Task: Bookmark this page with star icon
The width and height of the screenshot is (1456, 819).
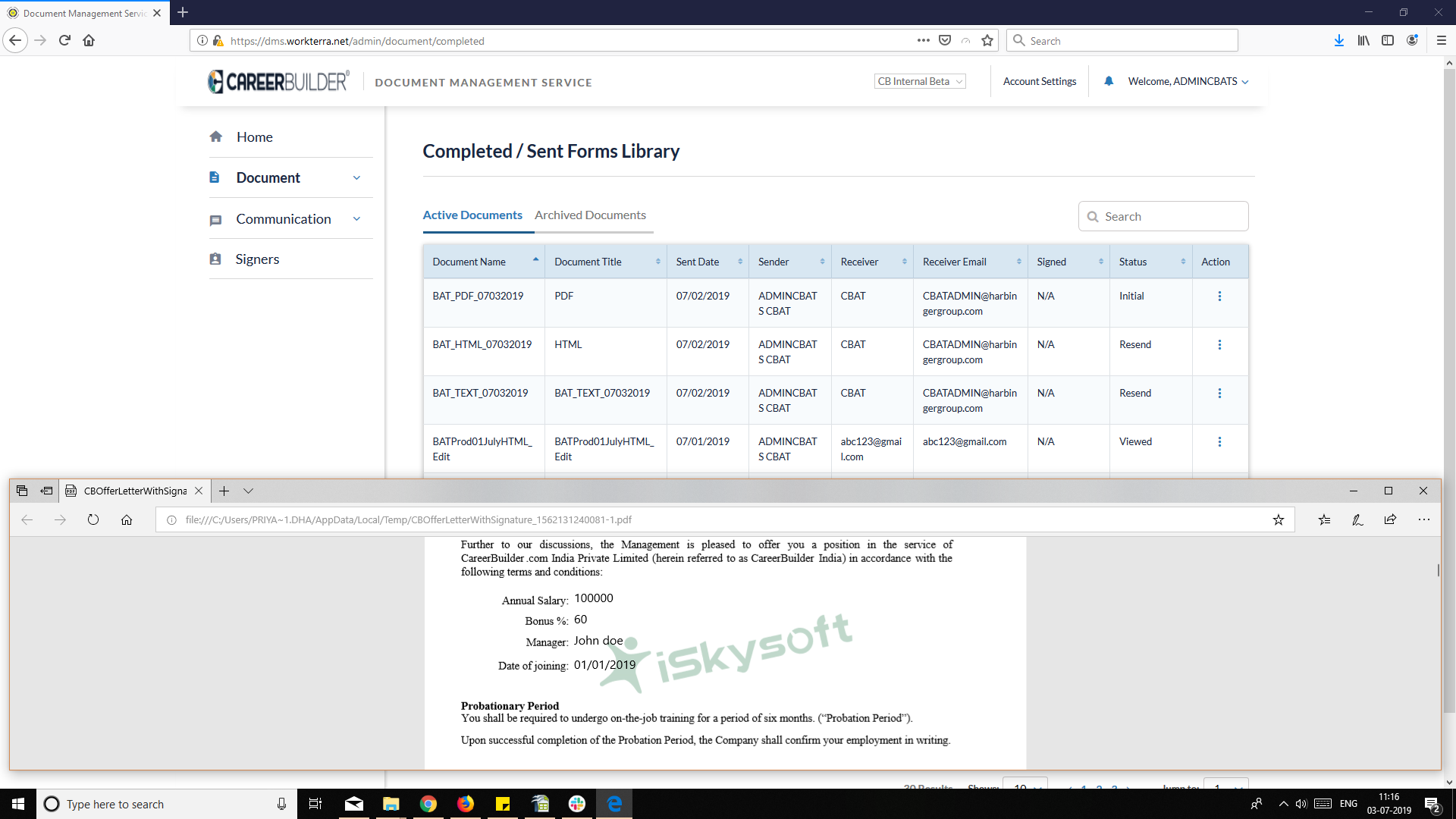Action: pyautogui.click(x=987, y=40)
